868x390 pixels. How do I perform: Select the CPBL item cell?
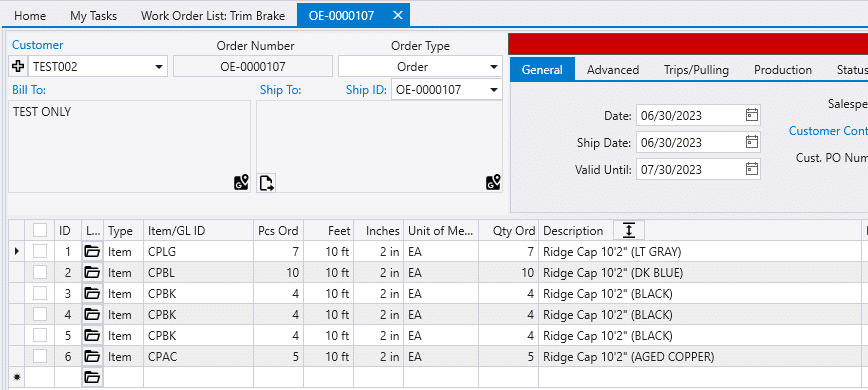click(x=199, y=273)
